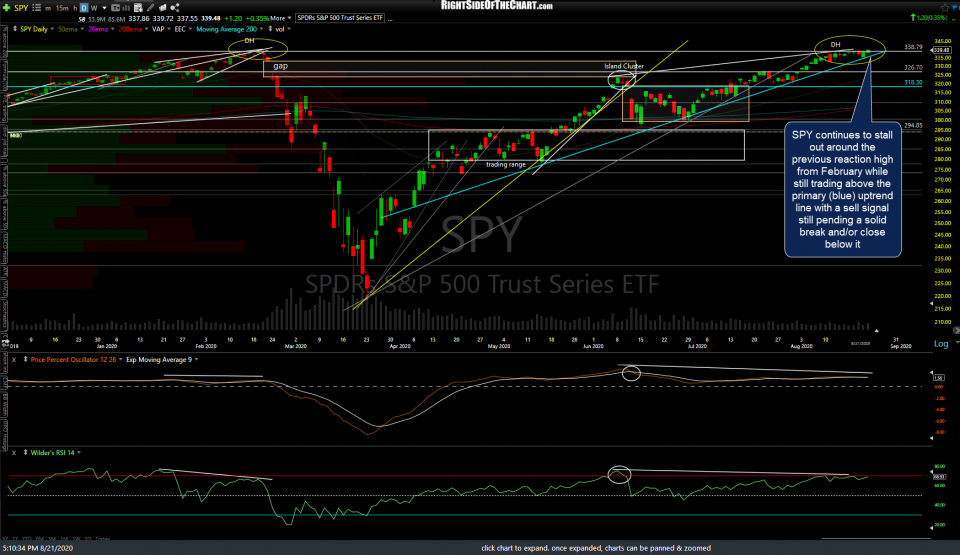Click the 5Y time range button

pyautogui.click(x=5, y=538)
